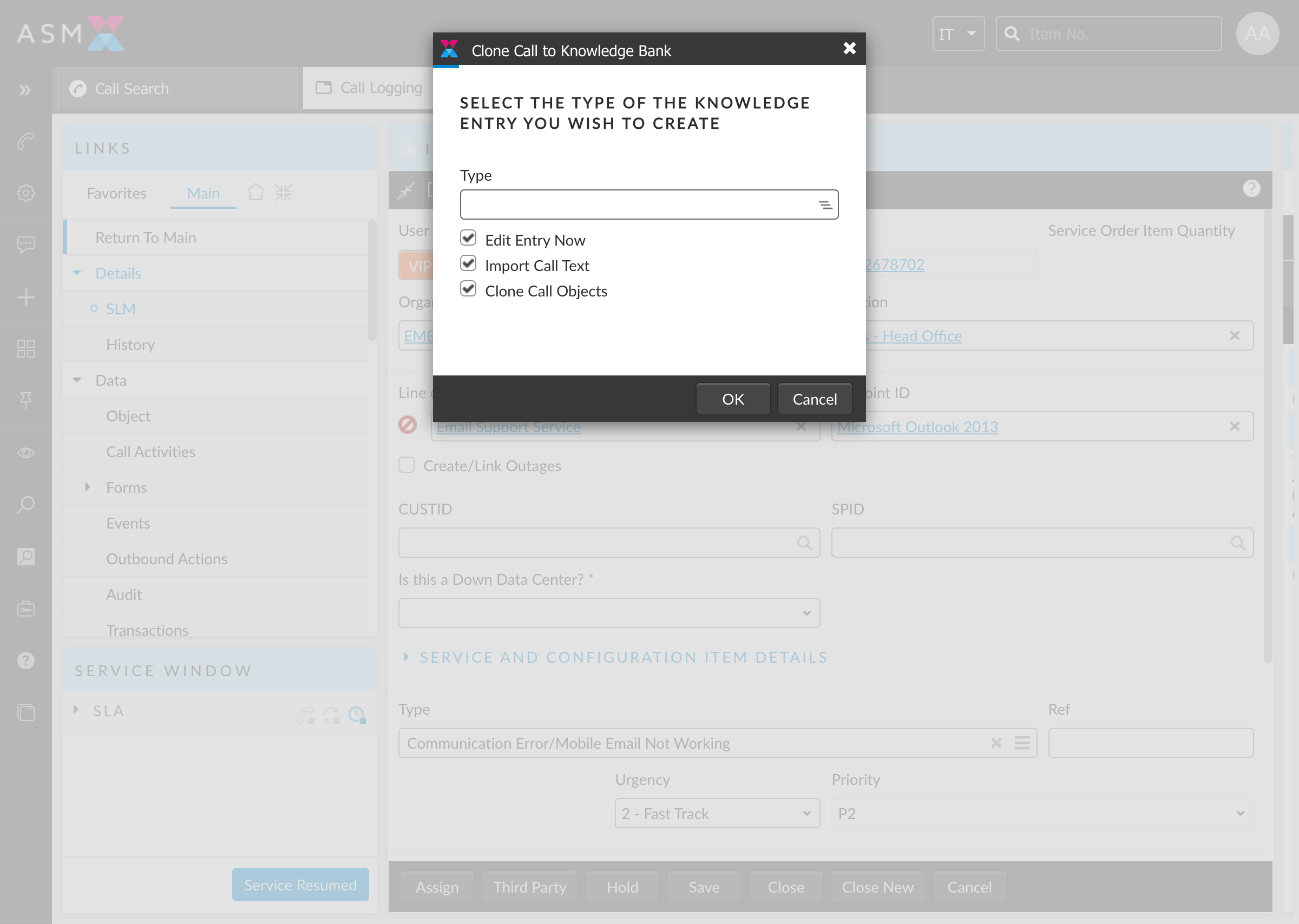Viewport: 1299px width, 924px height.
Task: Open the Type dropdown in clone dialog
Action: pyautogui.click(x=649, y=204)
